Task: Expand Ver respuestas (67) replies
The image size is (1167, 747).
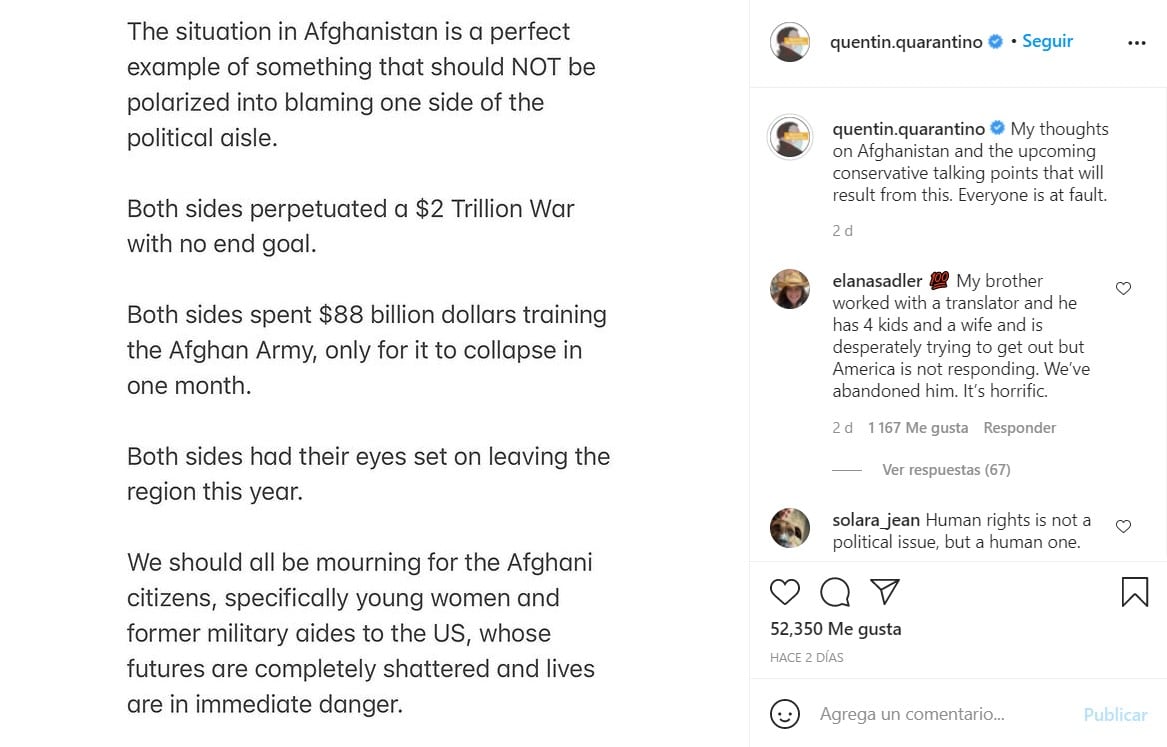Action: point(946,470)
